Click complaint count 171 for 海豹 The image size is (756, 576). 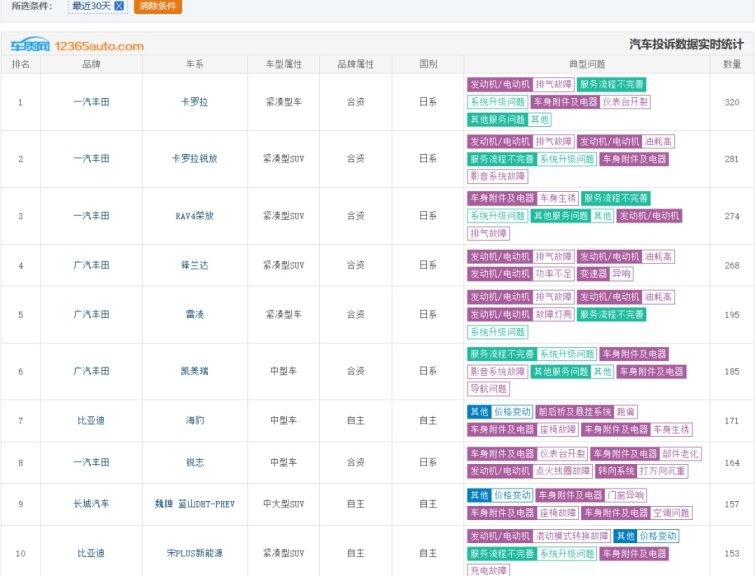click(732, 420)
